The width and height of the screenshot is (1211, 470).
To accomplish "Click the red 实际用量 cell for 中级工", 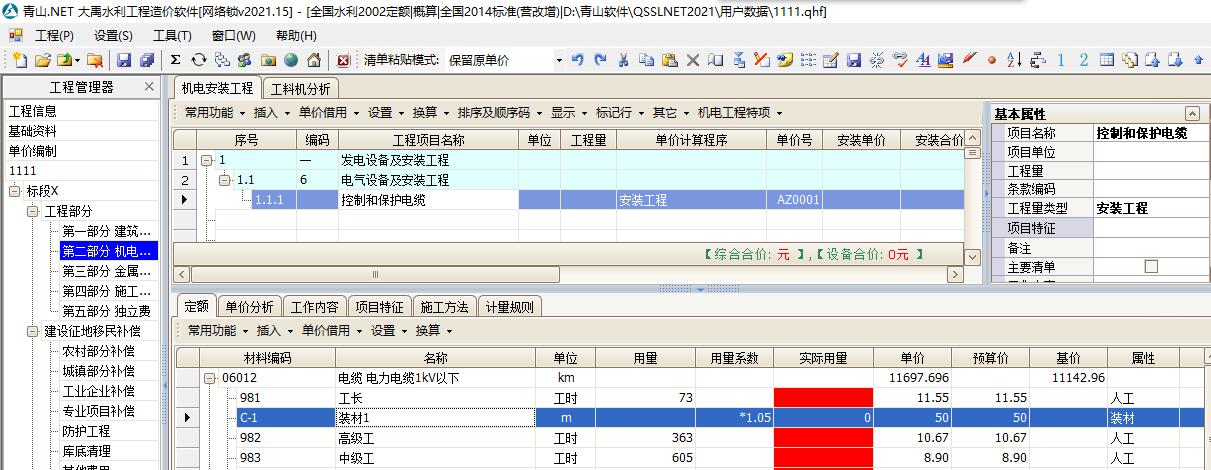I will [823, 458].
